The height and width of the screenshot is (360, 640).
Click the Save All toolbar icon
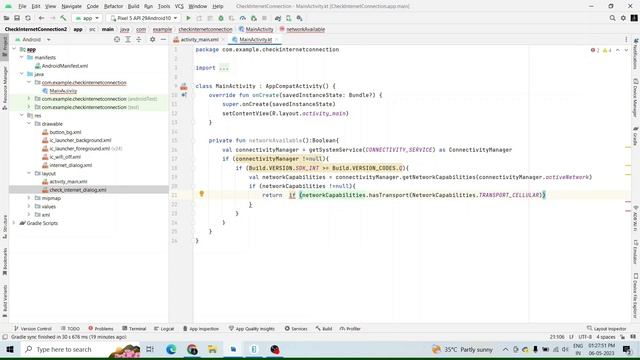click(17, 18)
